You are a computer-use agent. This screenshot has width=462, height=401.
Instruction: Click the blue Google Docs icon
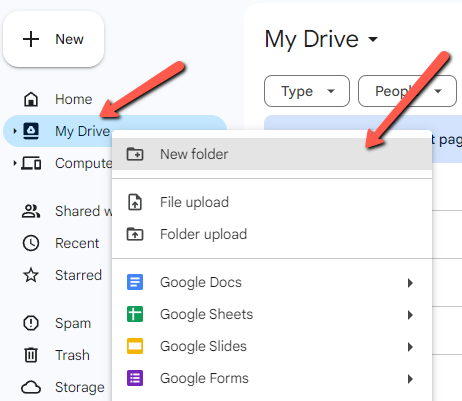pyautogui.click(x=135, y=282)
